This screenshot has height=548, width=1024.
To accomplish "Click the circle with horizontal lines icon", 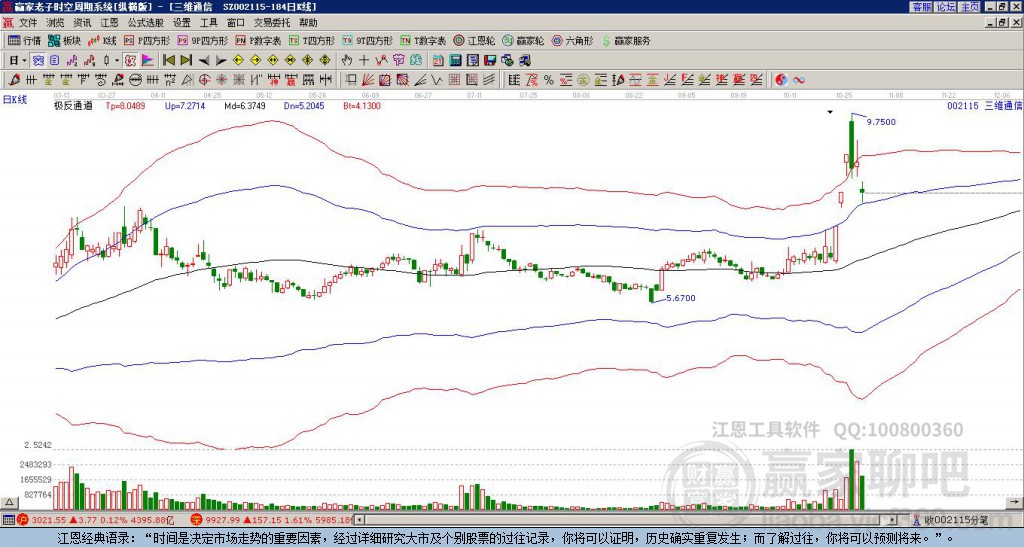I will click(x=135, y=80).
